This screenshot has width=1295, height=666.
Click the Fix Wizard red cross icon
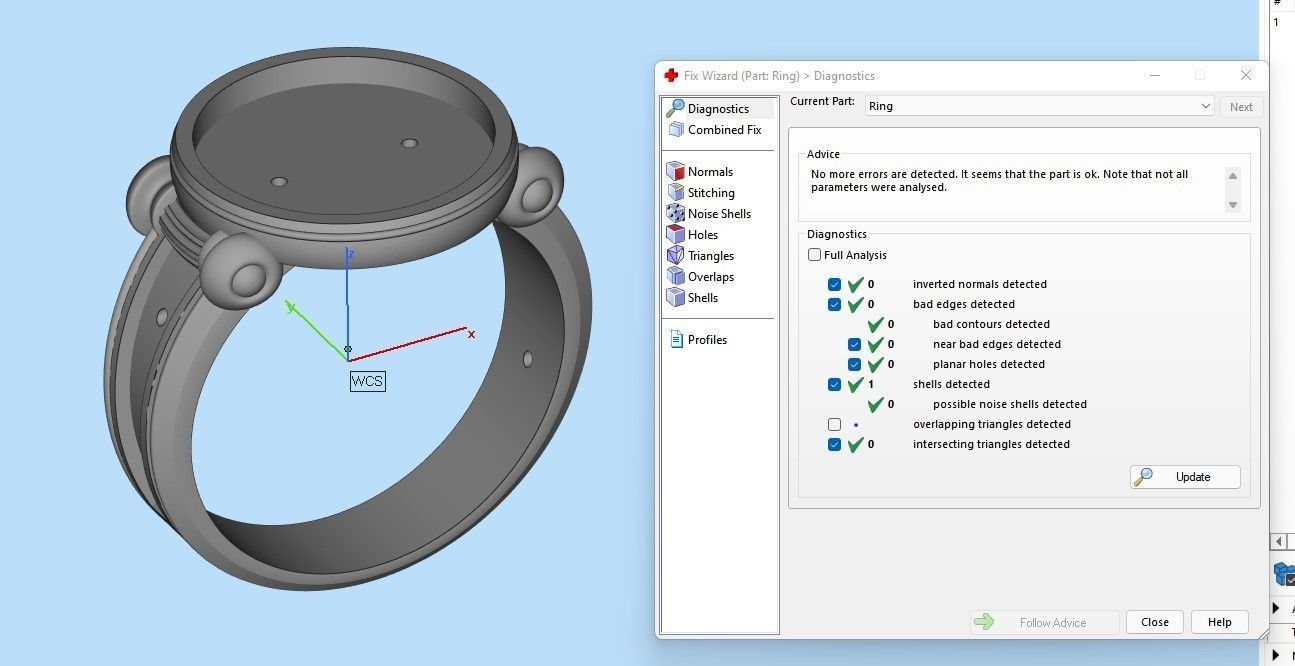click(x=671, y=76)
